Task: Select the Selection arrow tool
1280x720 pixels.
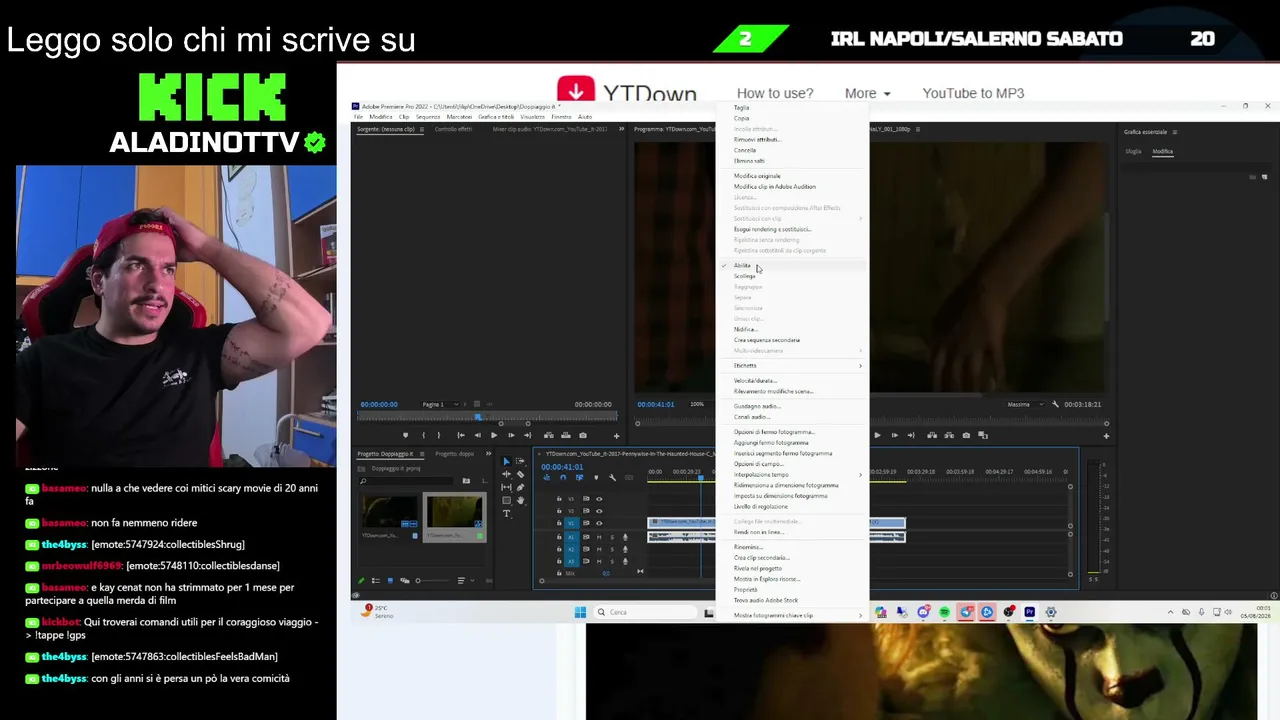Action: click(506, 461)
